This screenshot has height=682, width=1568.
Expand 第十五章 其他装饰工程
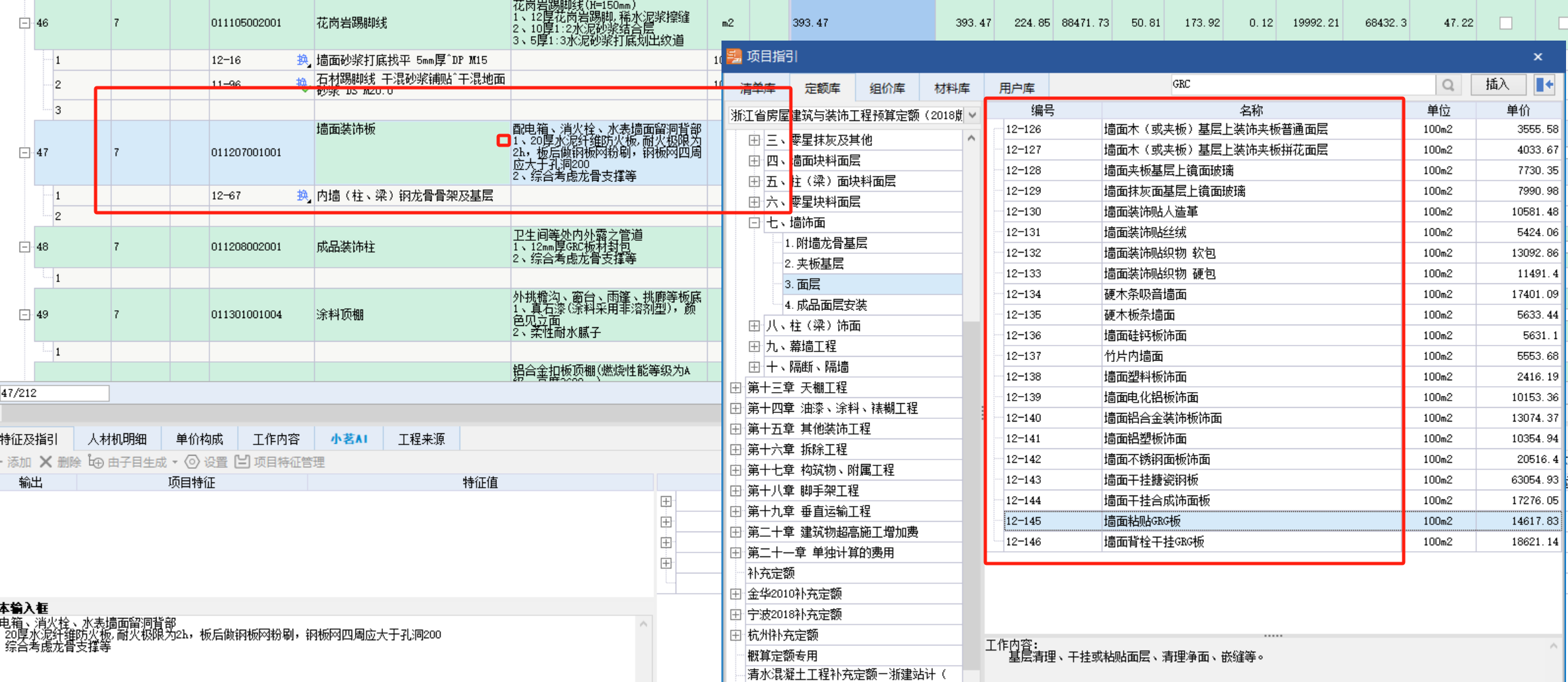(736, 429)
